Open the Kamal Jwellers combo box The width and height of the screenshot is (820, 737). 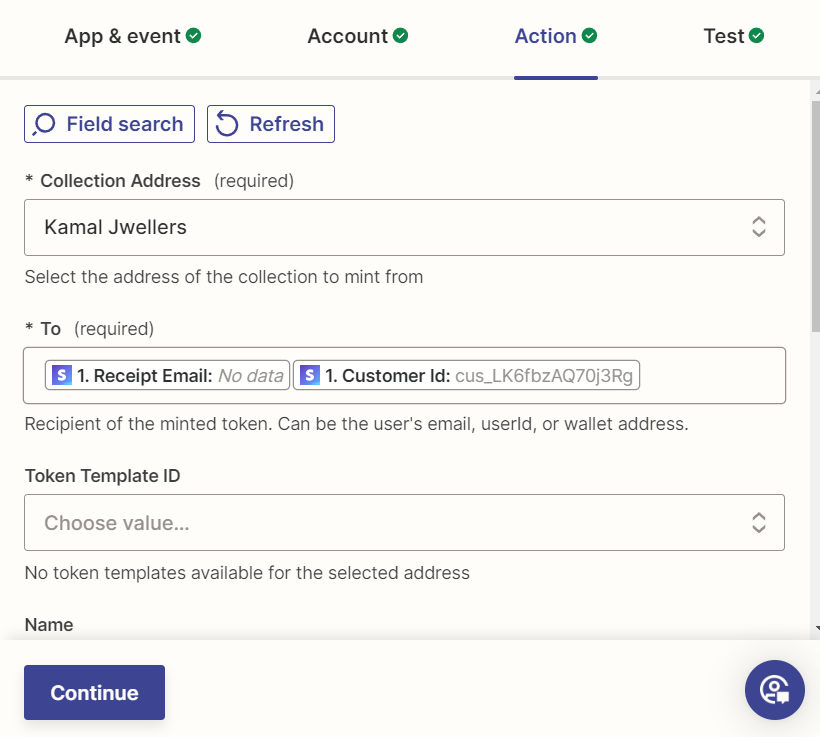[380, 227]
